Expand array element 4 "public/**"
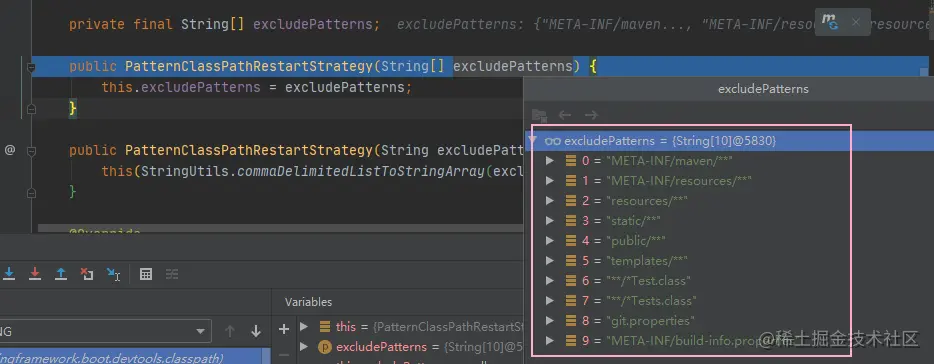Viewport: 934px width, 364px height. 550,241
